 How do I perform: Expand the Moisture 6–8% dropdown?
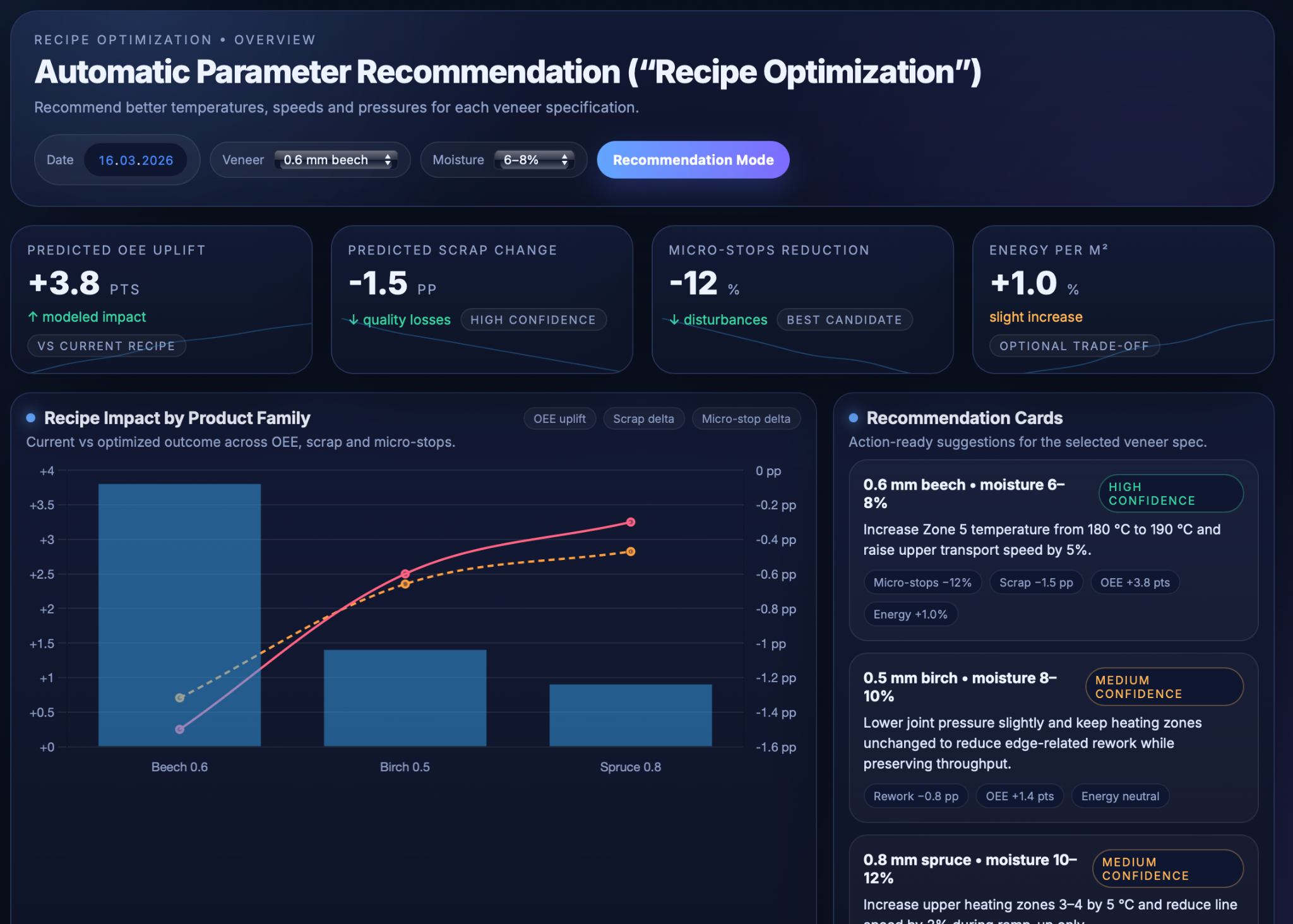pyautogui.click(x=533, y=160)
